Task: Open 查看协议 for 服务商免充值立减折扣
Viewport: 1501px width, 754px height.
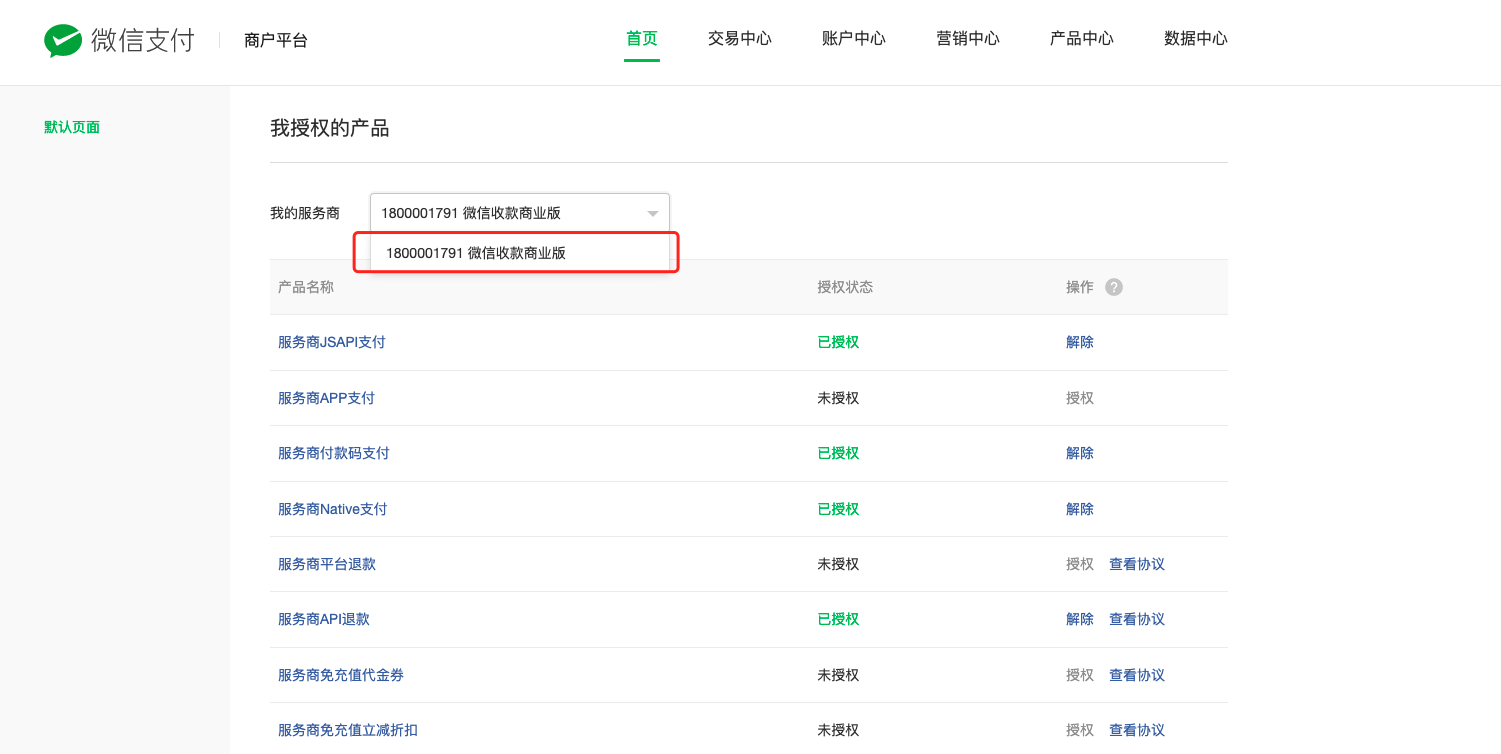Action: tap(1137, 730)
